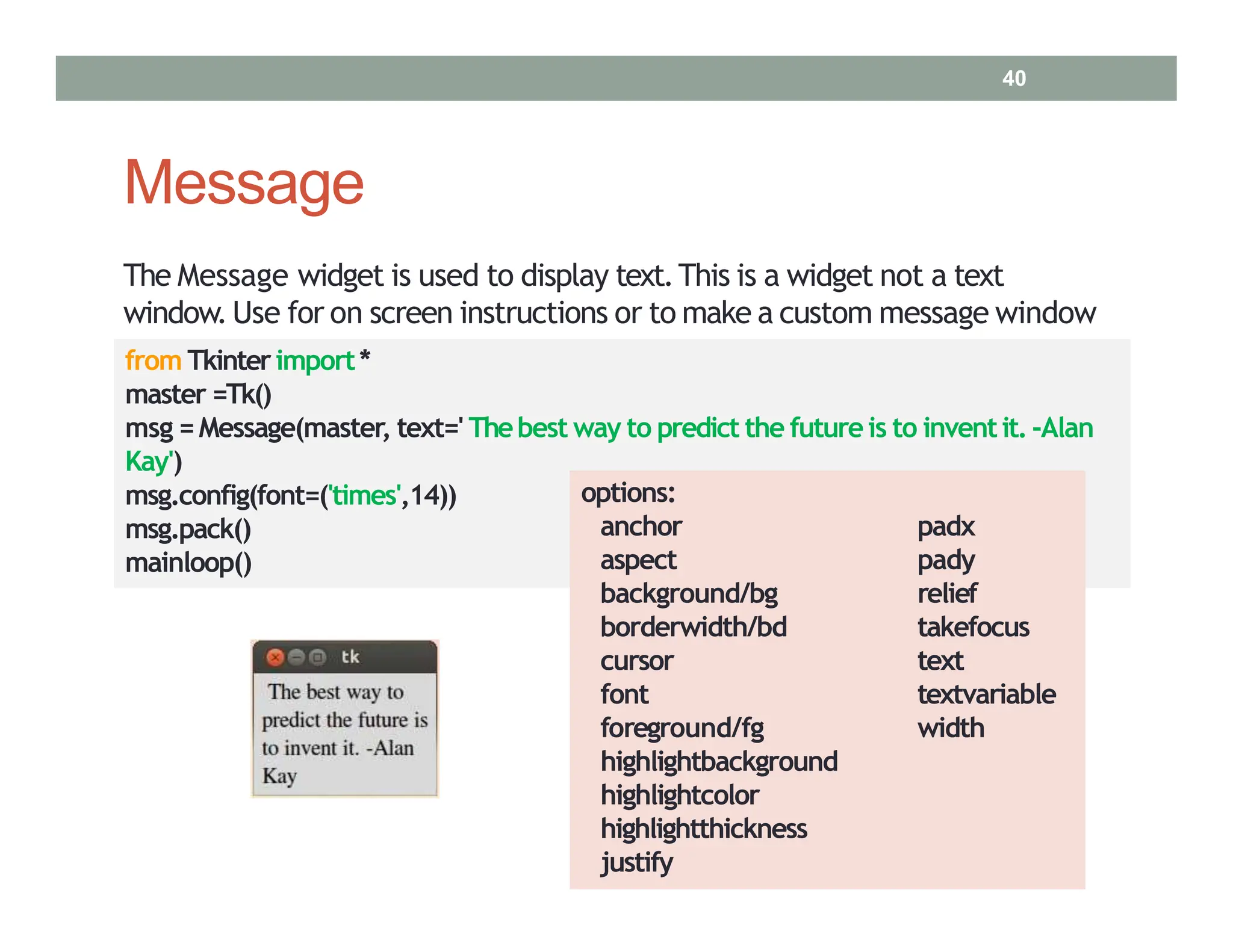This screenshot has height=952, width=1233.
Task: Click the 'padx' option
Action: [x=946, y=528]
